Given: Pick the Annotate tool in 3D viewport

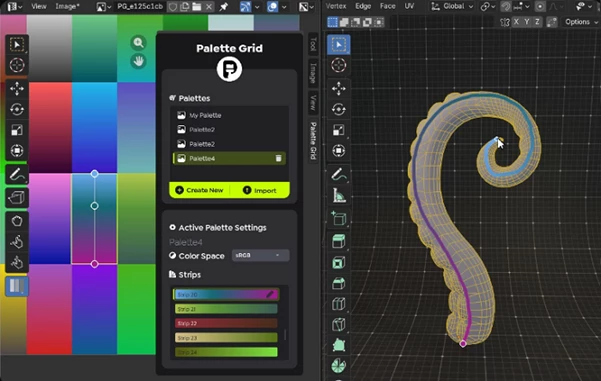Looking at the screenshot, I should pyautogui.click(x=338, y=174).
